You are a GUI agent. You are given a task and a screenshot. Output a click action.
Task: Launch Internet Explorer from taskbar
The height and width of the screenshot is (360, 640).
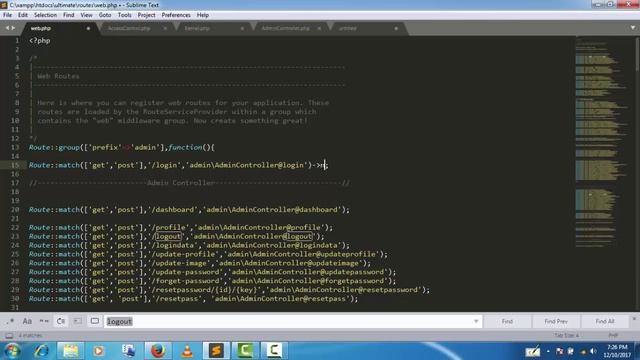coord(42,351)
